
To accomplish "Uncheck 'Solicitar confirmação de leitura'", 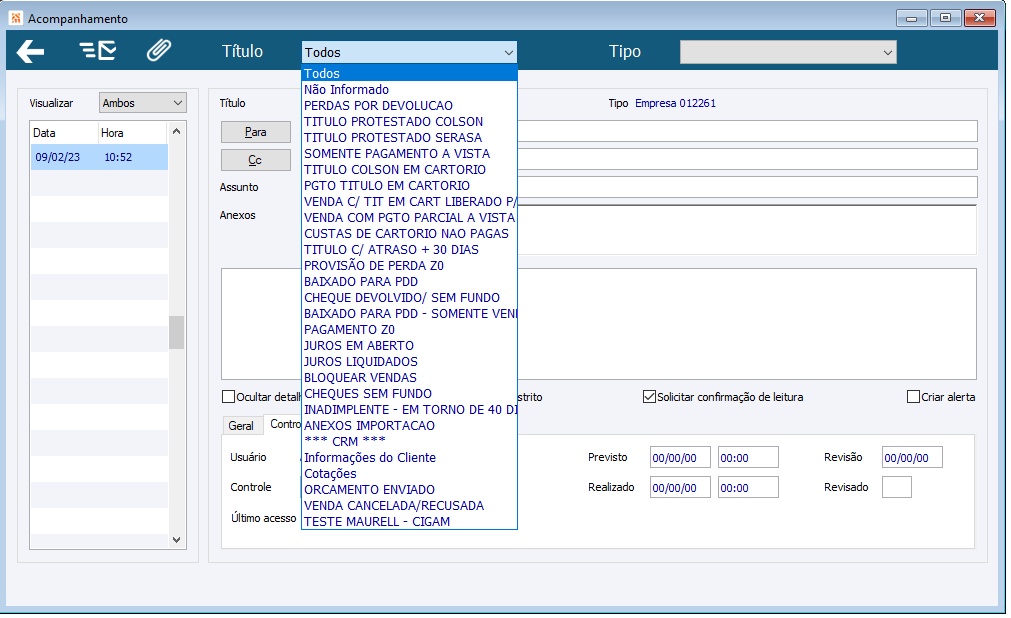I will 649,397.
